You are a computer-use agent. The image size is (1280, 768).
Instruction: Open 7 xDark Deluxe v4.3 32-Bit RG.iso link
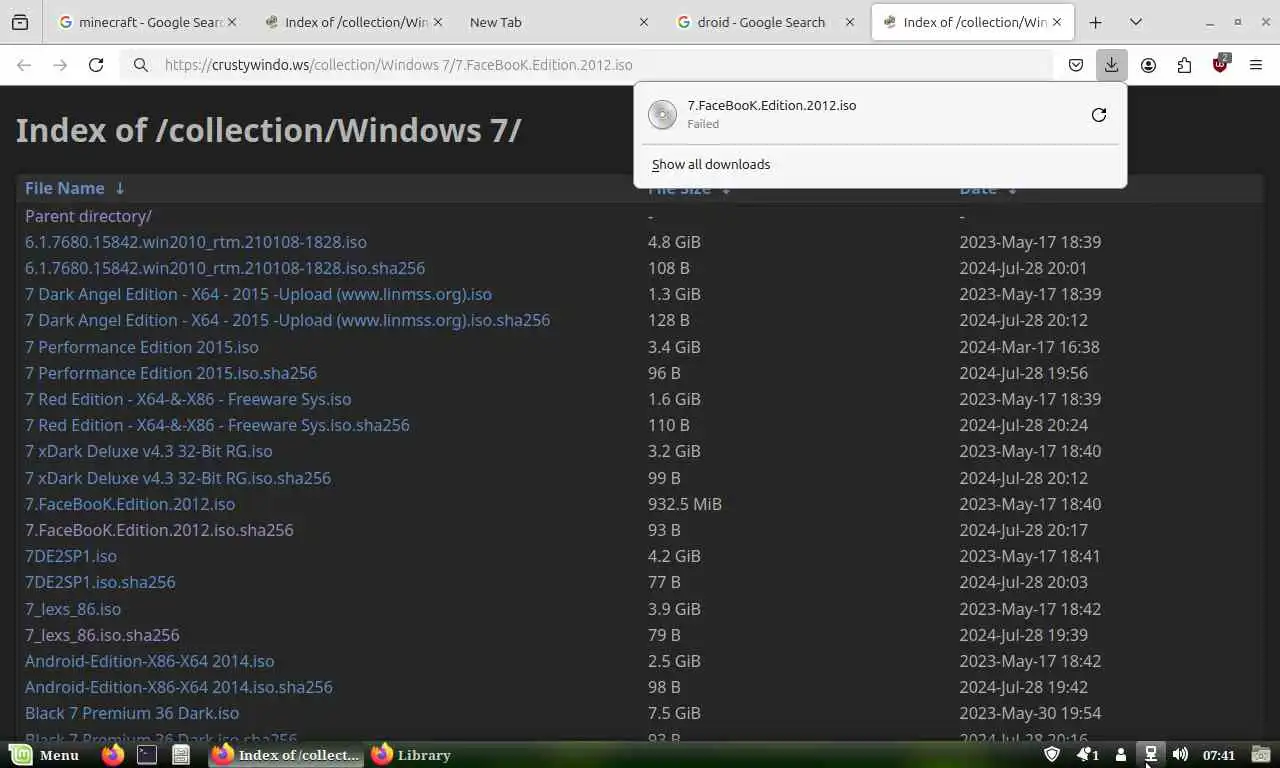[148, 451]
